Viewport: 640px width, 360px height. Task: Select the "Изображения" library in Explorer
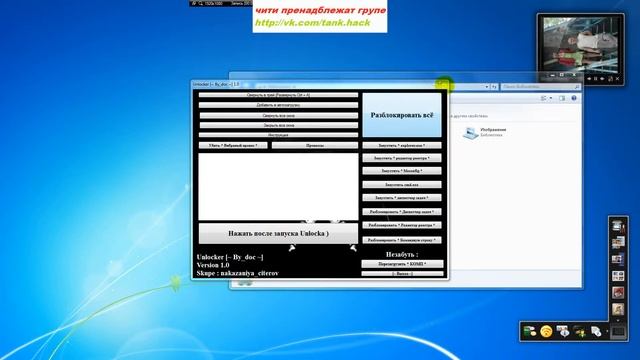coord(484,132)
